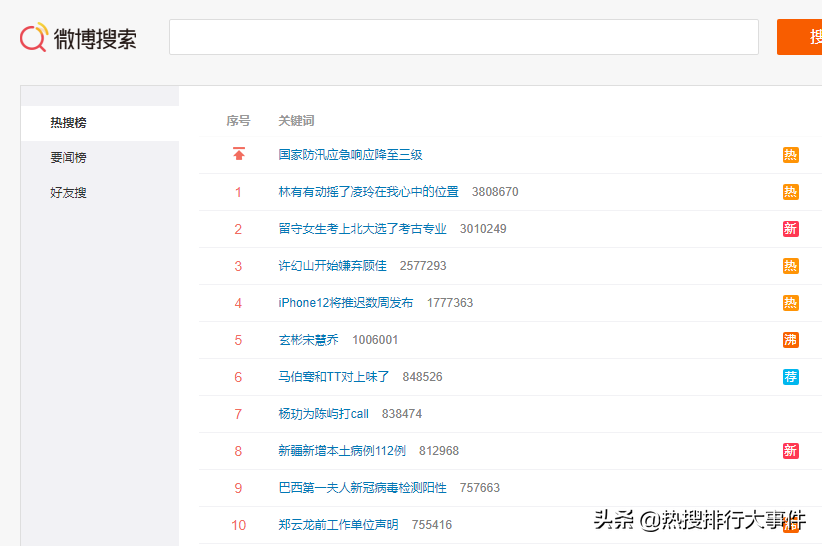Click the search count 3010249
Screen dimensions: 822x546
483,229
